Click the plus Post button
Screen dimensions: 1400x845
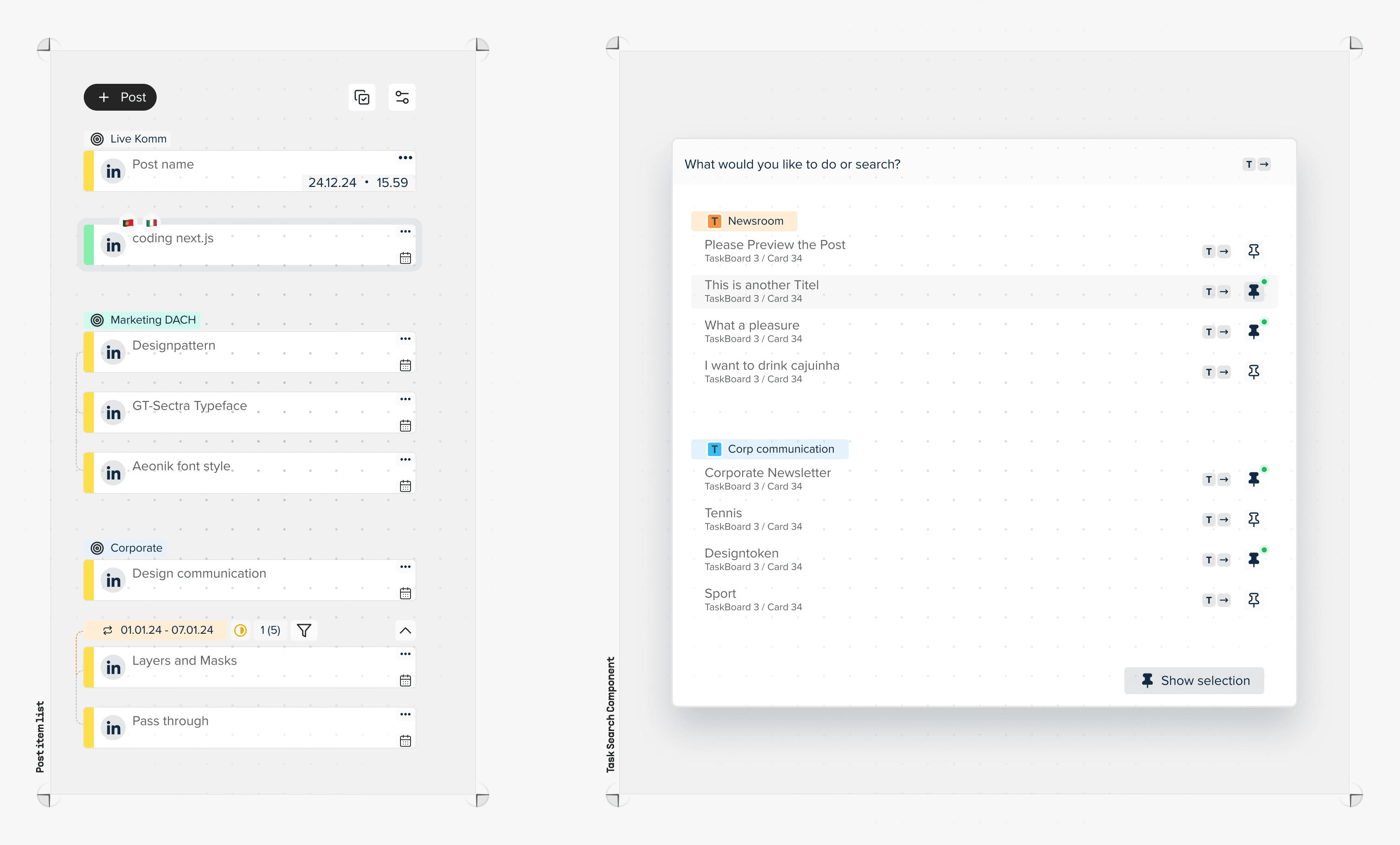click(120, 97)
